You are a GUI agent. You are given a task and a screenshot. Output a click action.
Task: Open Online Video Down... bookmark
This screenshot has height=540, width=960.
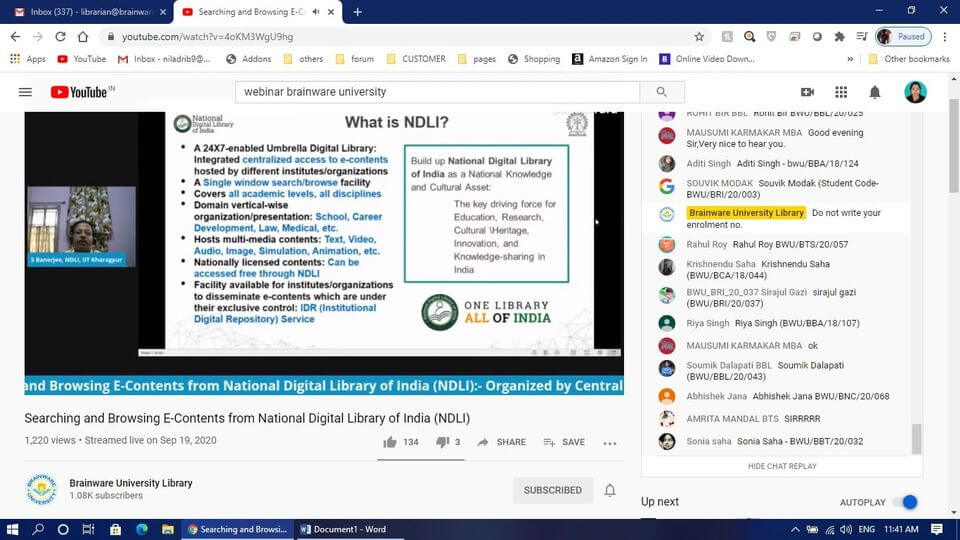click(x=707, y=59)
